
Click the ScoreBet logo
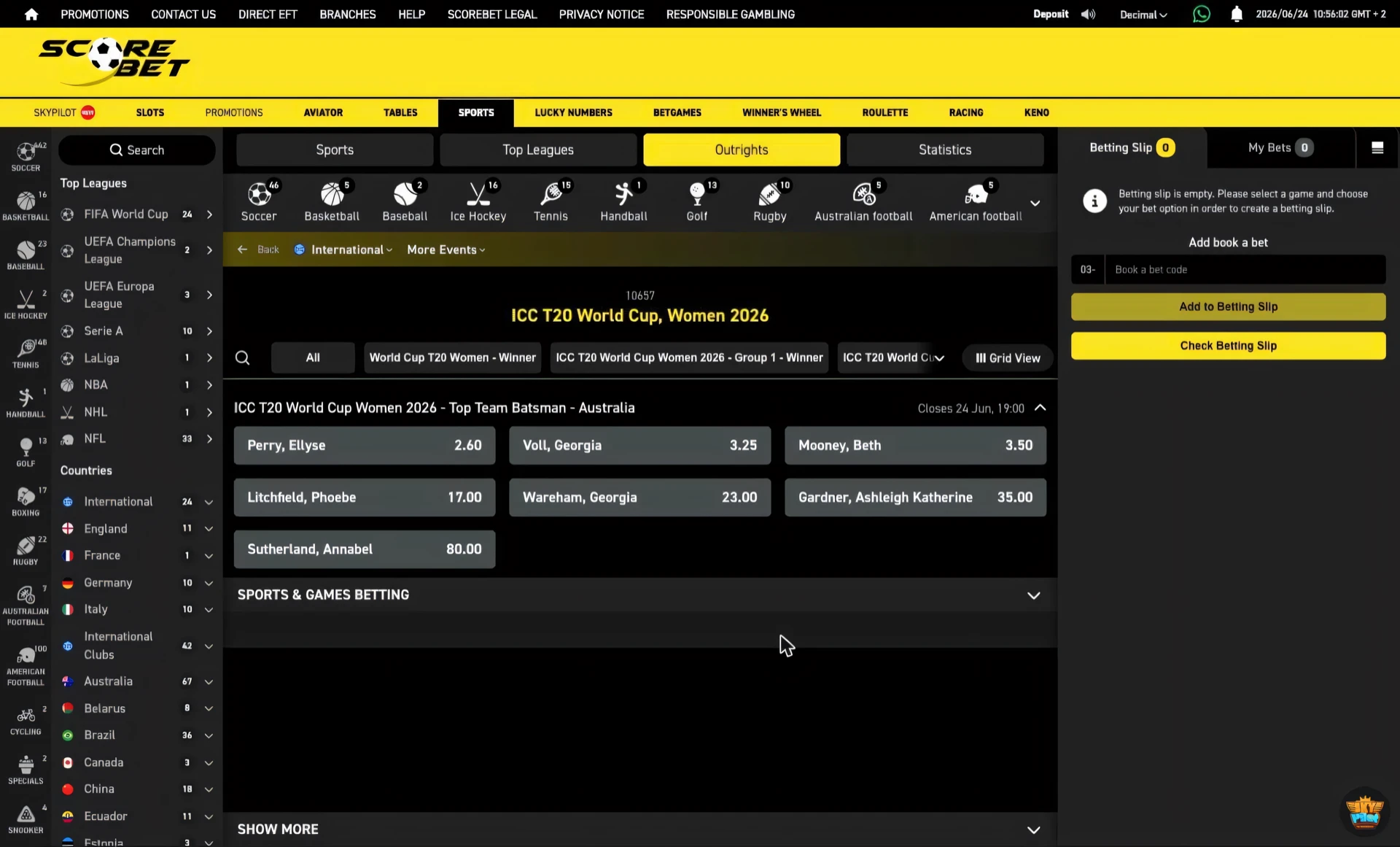coord(114,62)
